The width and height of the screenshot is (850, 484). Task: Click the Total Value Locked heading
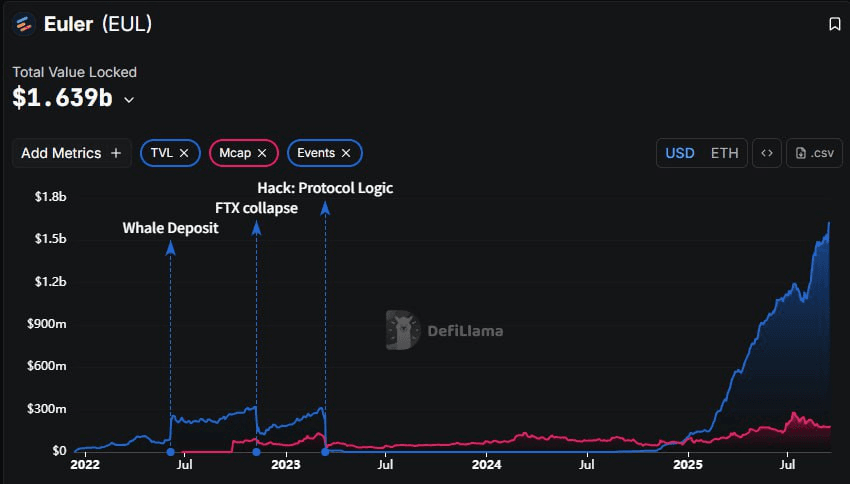pos(75,72)
